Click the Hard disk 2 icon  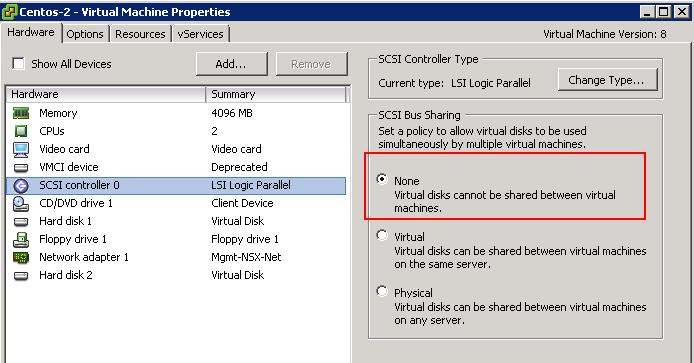pos(21,276)
